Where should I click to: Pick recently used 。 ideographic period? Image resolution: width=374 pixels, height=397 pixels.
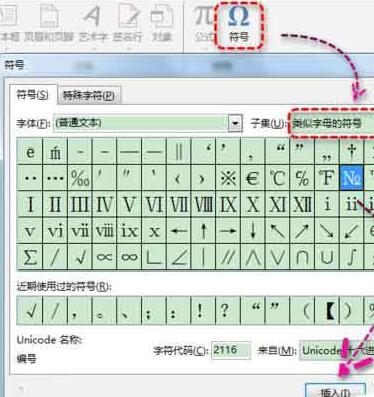(105, 311)
